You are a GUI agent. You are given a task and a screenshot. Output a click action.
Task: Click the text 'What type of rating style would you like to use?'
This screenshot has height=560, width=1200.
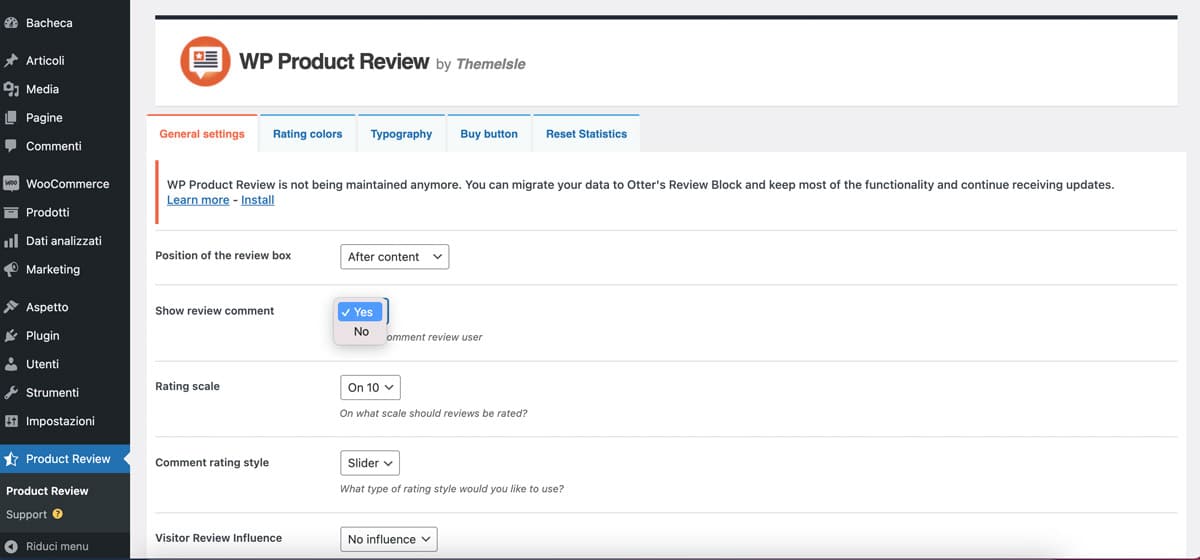452,489
